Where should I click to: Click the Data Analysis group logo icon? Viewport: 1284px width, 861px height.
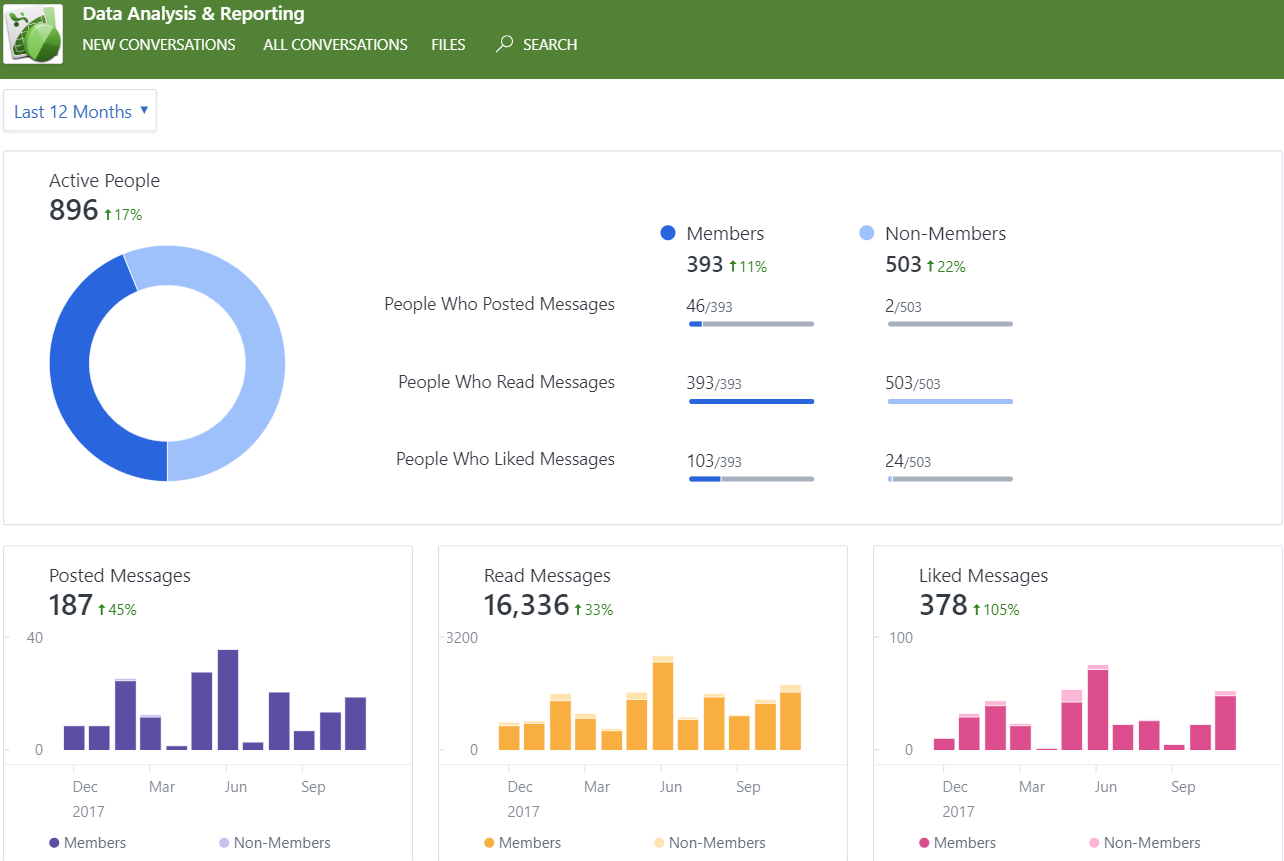(x=33, y=34)
